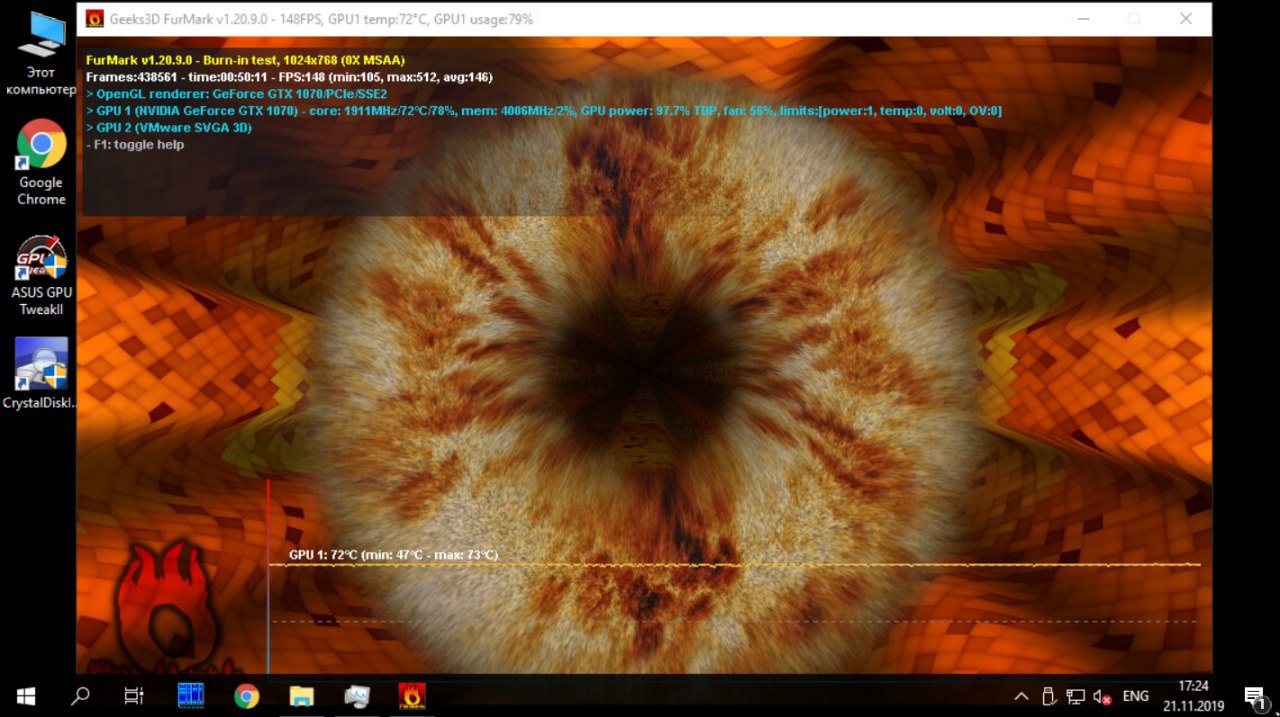This screenshot has height=717, width=1280.
Task: Click the FurMark icon in the title bar
Action: coord(94,19)
